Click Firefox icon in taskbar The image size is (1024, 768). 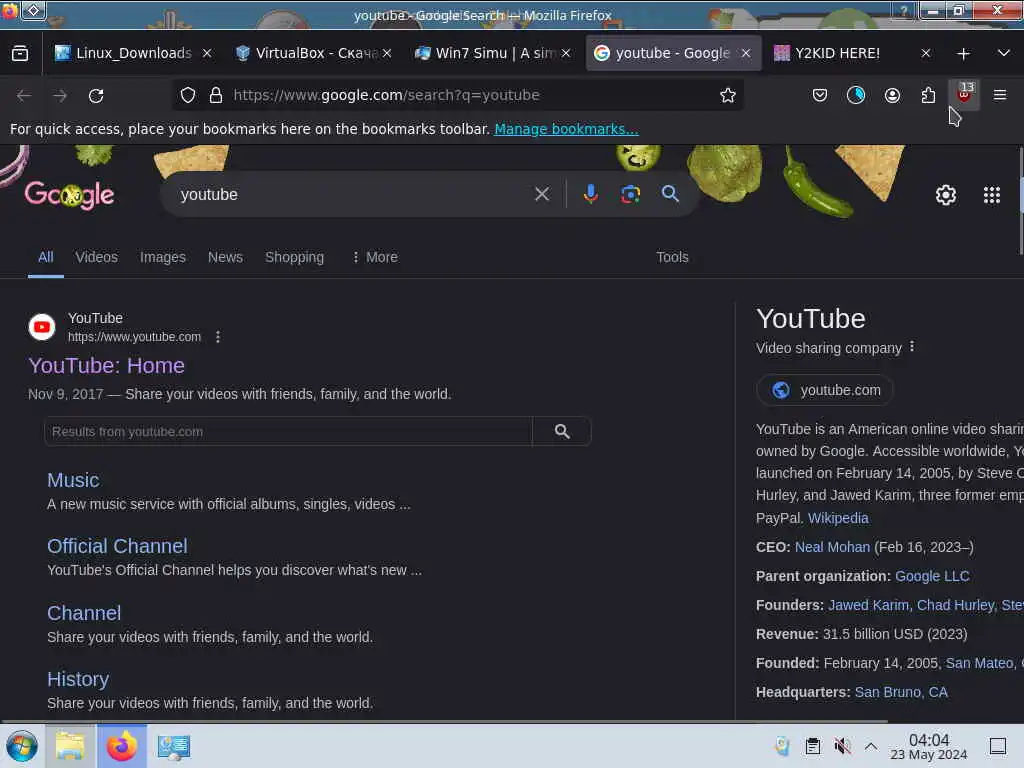[122, 746]
